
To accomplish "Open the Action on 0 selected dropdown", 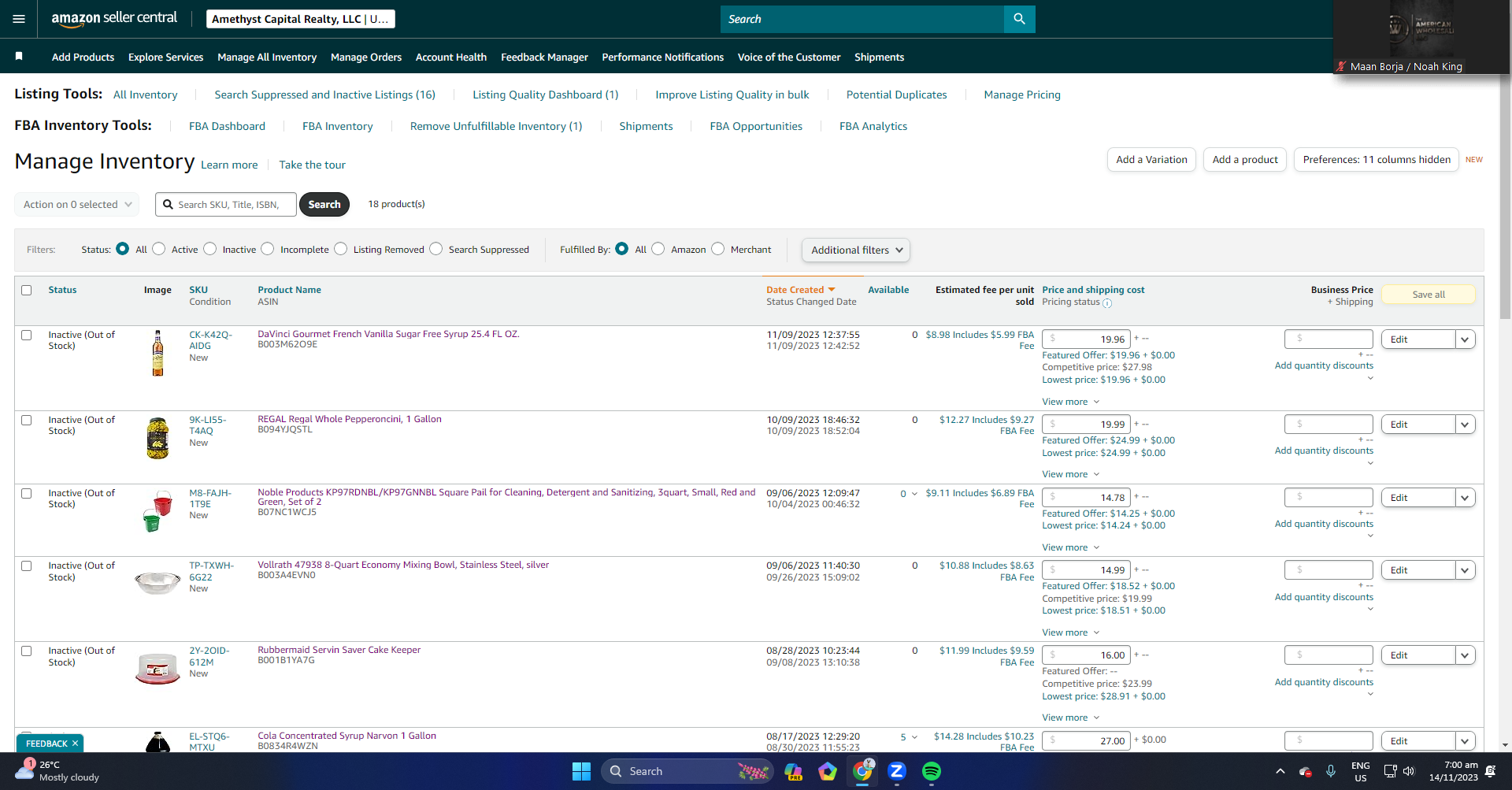I will (x=77, y=204).
